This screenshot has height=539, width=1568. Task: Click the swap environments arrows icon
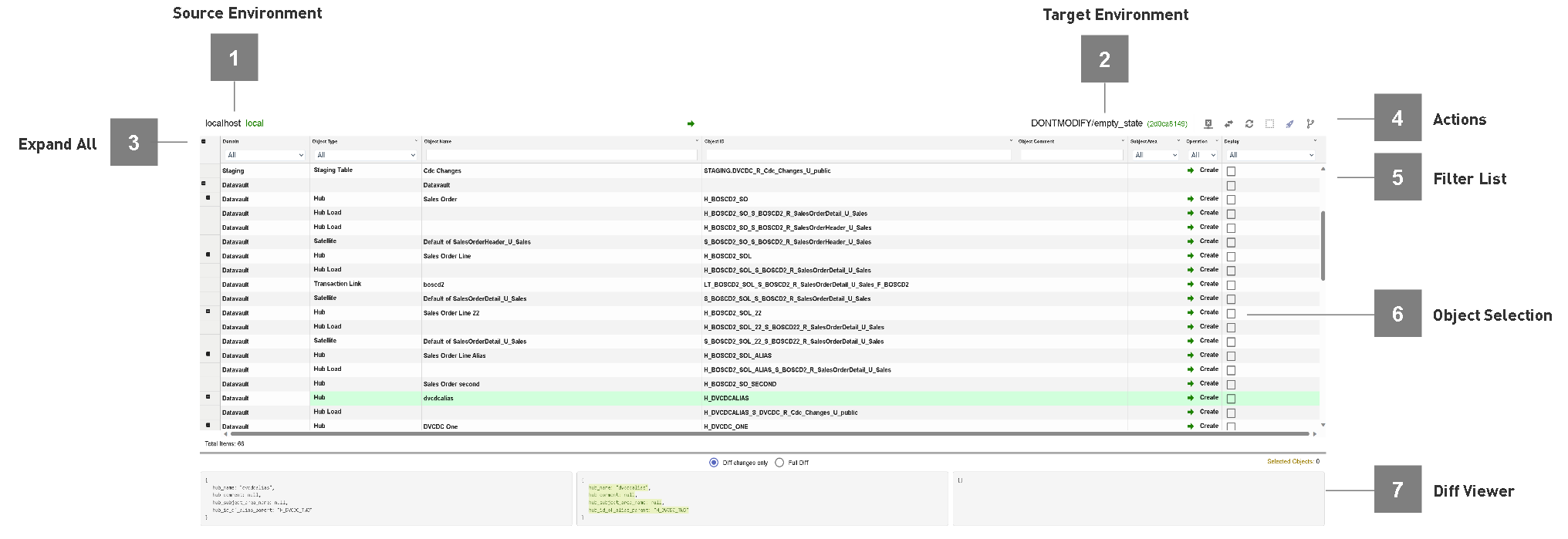point(1228,124)
